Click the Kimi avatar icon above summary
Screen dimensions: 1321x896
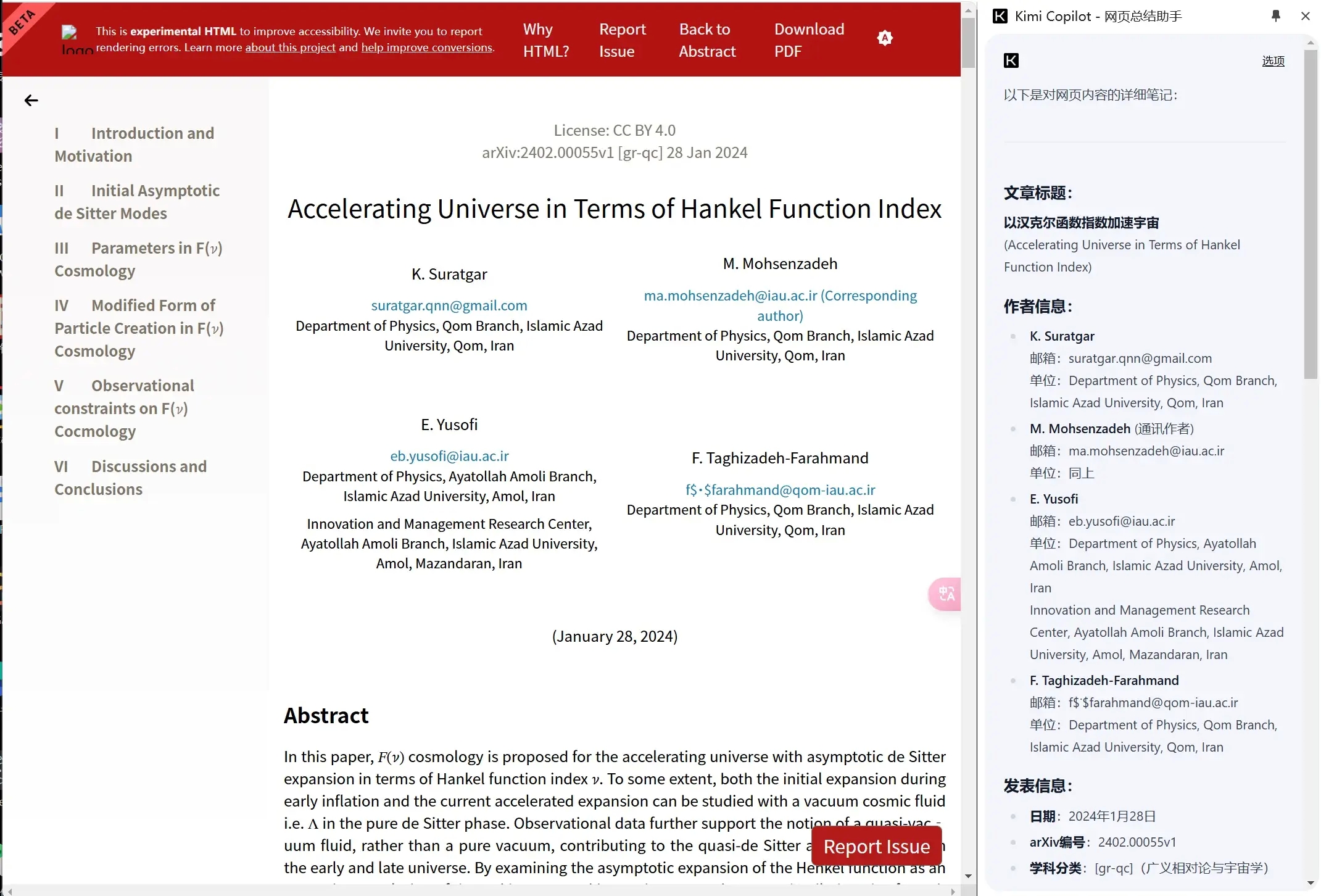(x=1011, y=60)
